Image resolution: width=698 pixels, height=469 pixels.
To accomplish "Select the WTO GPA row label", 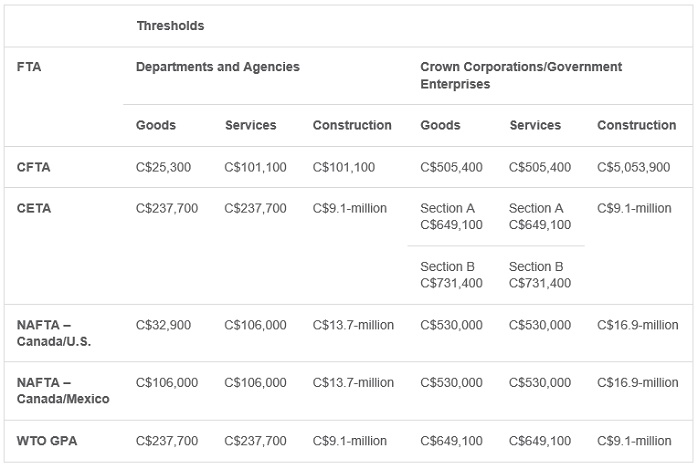I will (47, 441).
